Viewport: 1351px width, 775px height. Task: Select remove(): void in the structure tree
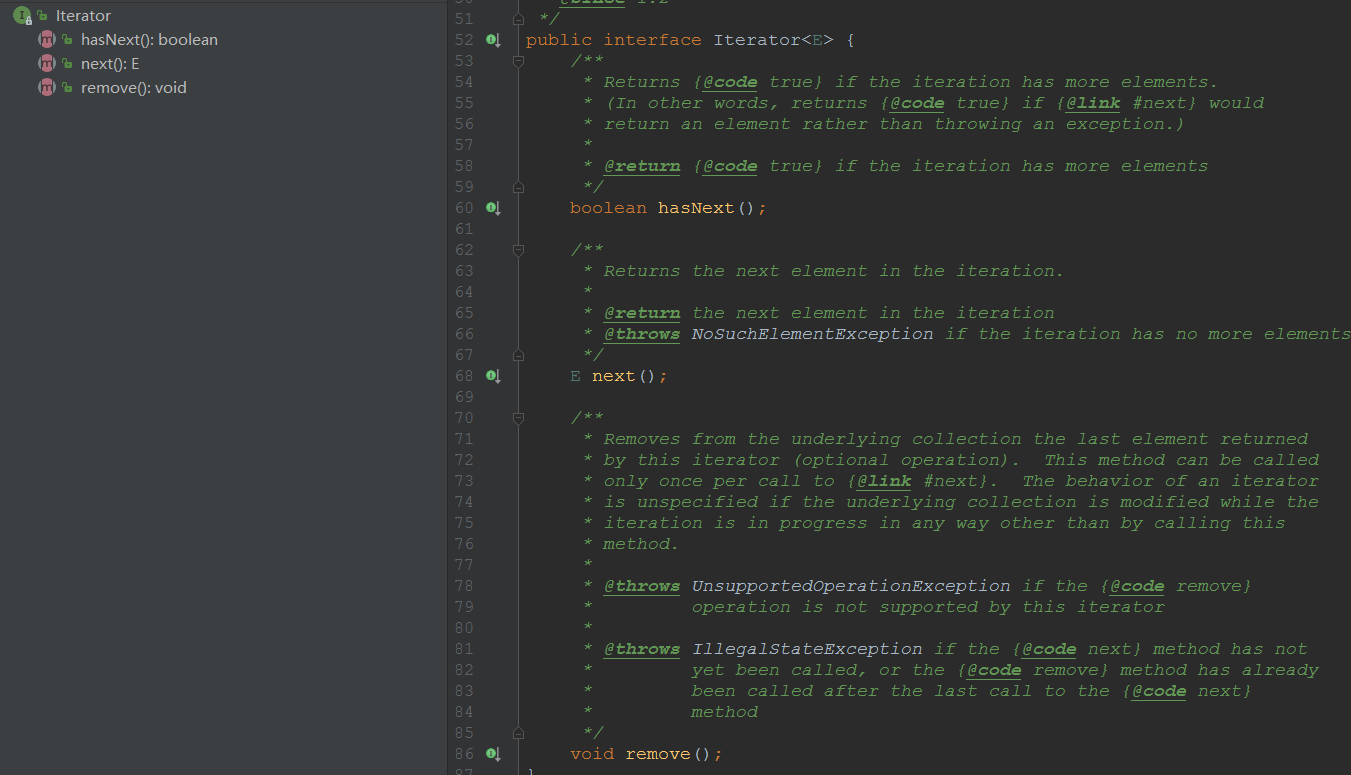134,88
